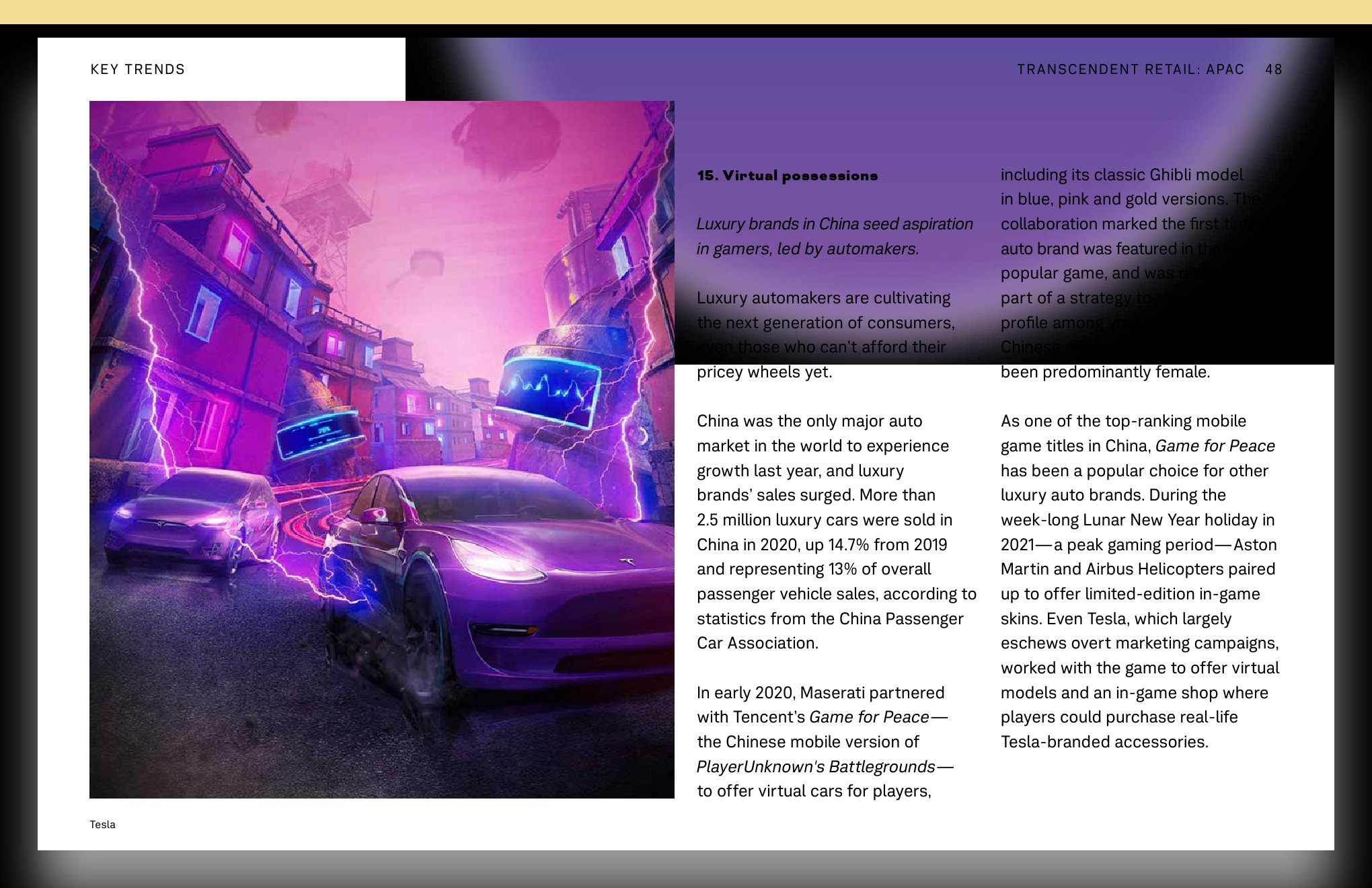Screen dimensions: 1372x888
Task: Click the 'including its classic Ghibli model' text
Action: (x=1121, y=175)
